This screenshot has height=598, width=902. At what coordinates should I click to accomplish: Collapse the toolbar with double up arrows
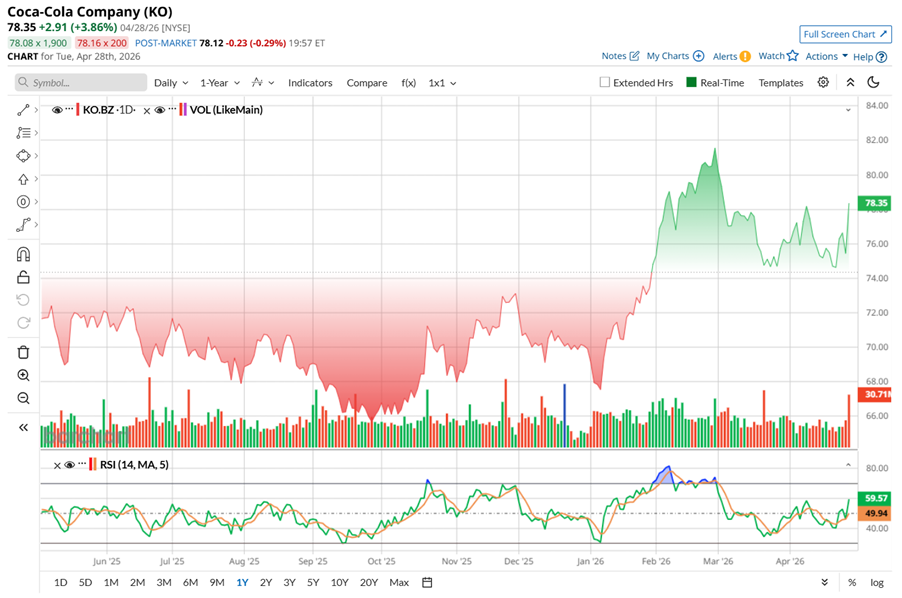(x=850, y=82)
